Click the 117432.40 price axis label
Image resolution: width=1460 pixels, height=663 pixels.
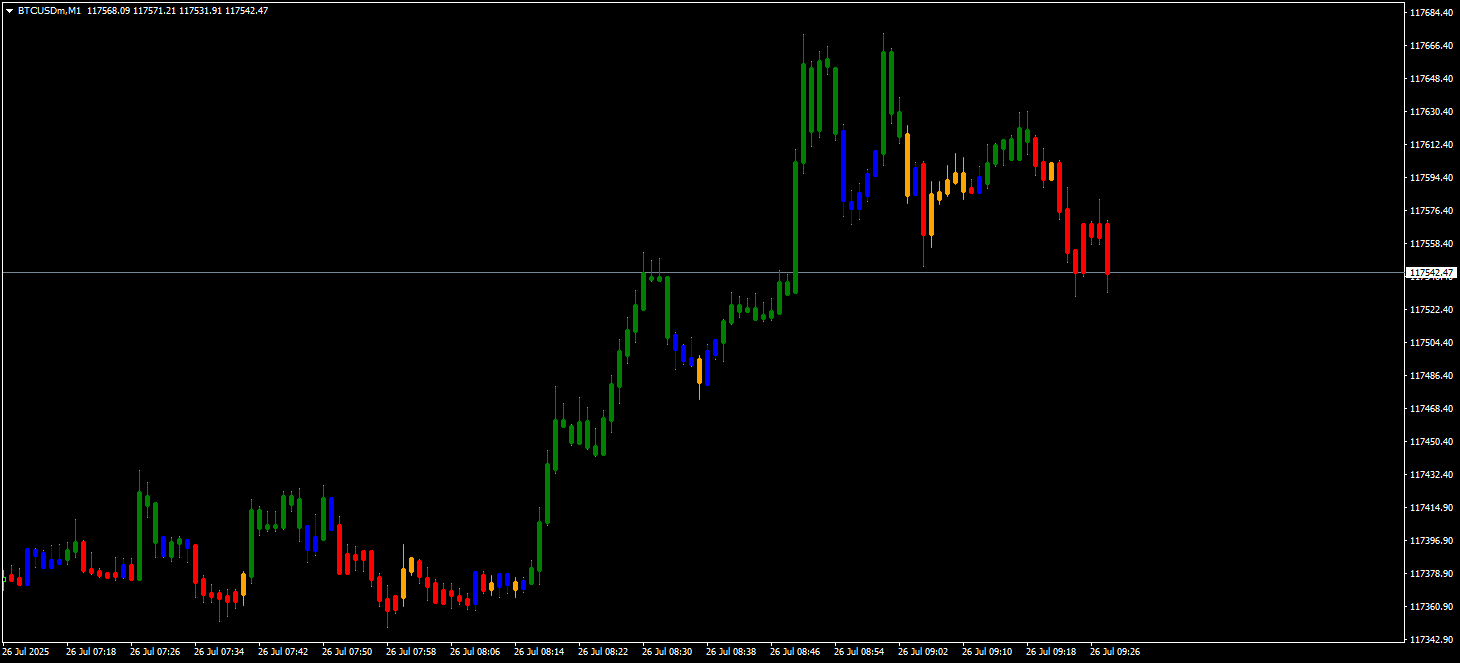1431,475
